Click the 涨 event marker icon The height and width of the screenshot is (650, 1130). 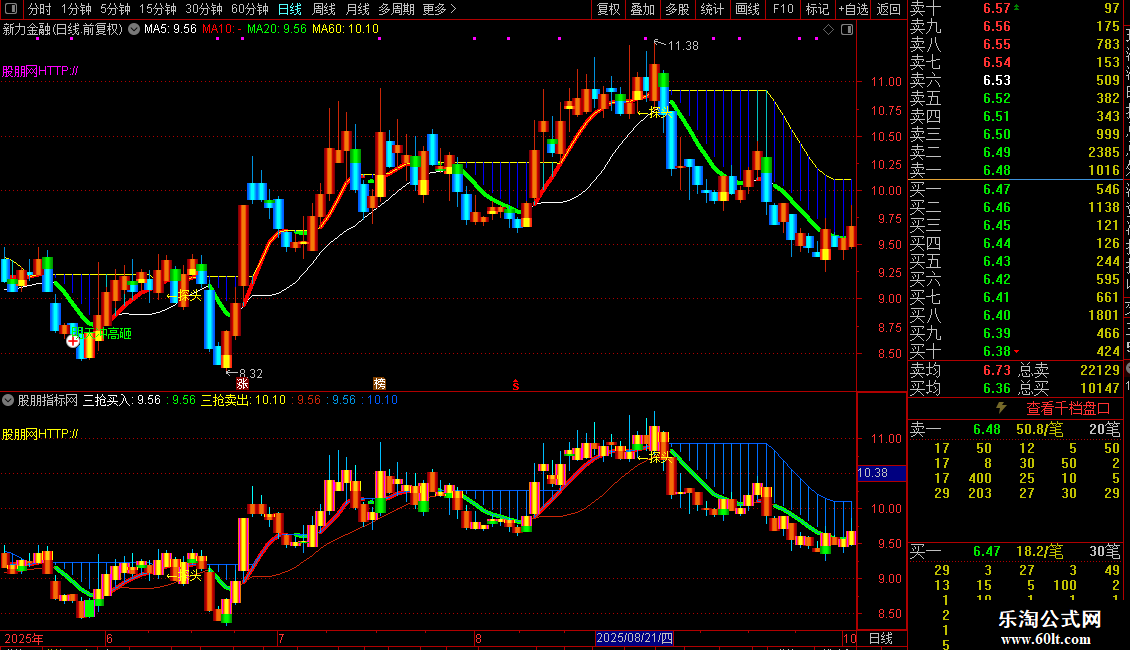242,384
